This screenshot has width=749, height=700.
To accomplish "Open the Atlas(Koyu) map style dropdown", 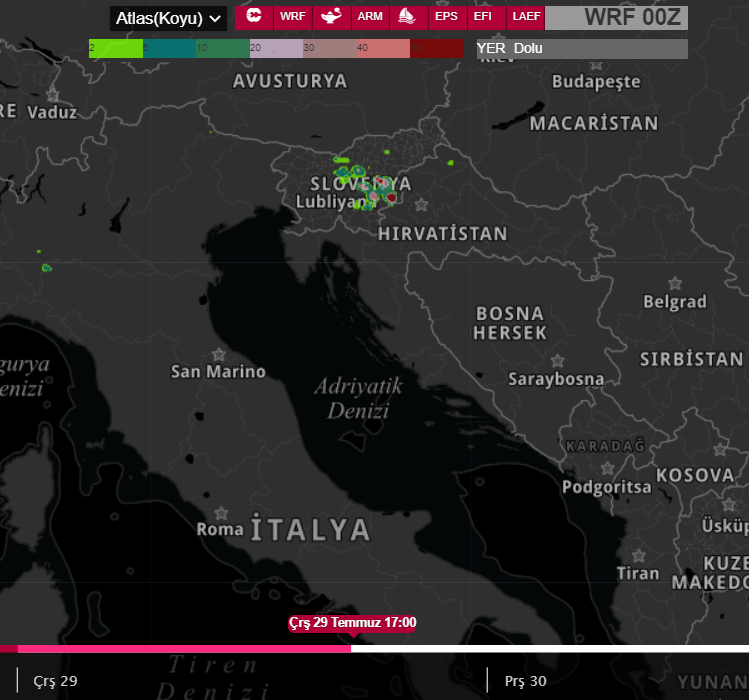I will pos(168,19).
